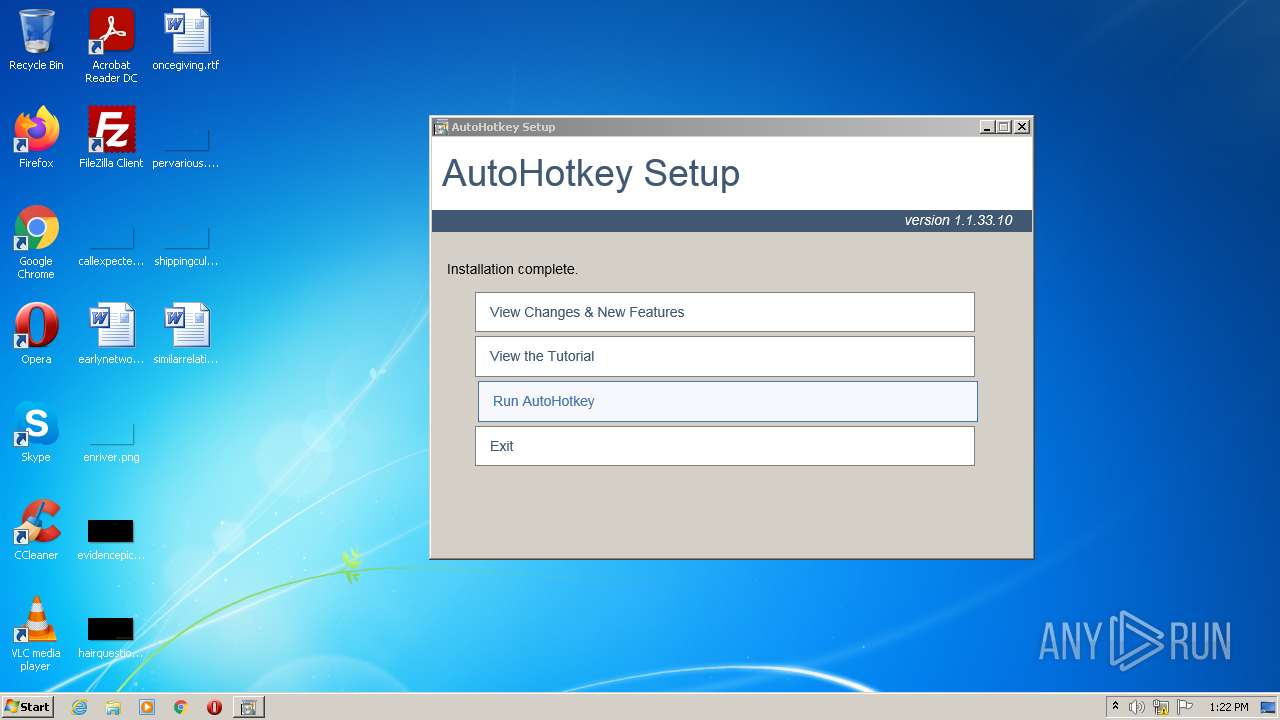Screen dimensions: 1280x720
Task: Open Windows Media Player taskbar icon
Action: click(147, 707)
